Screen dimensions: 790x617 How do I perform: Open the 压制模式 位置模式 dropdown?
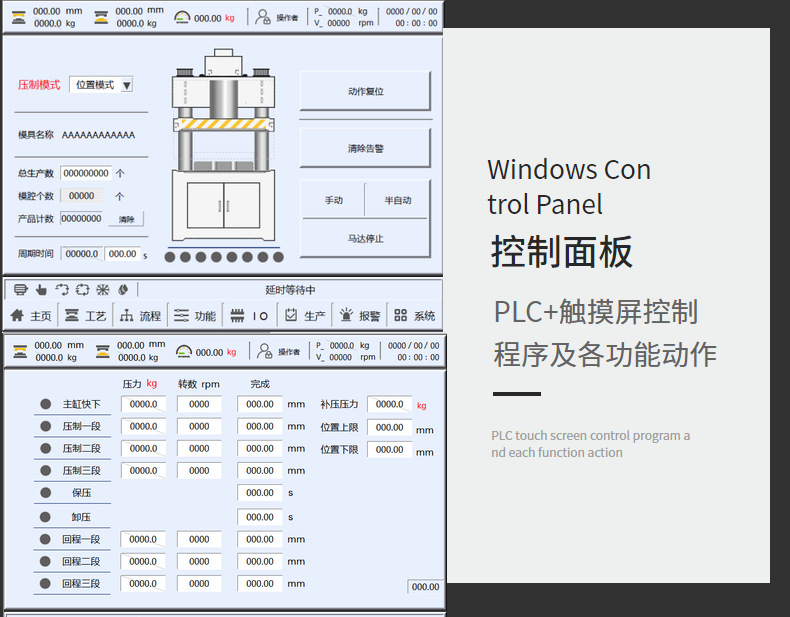pos(101,85)
